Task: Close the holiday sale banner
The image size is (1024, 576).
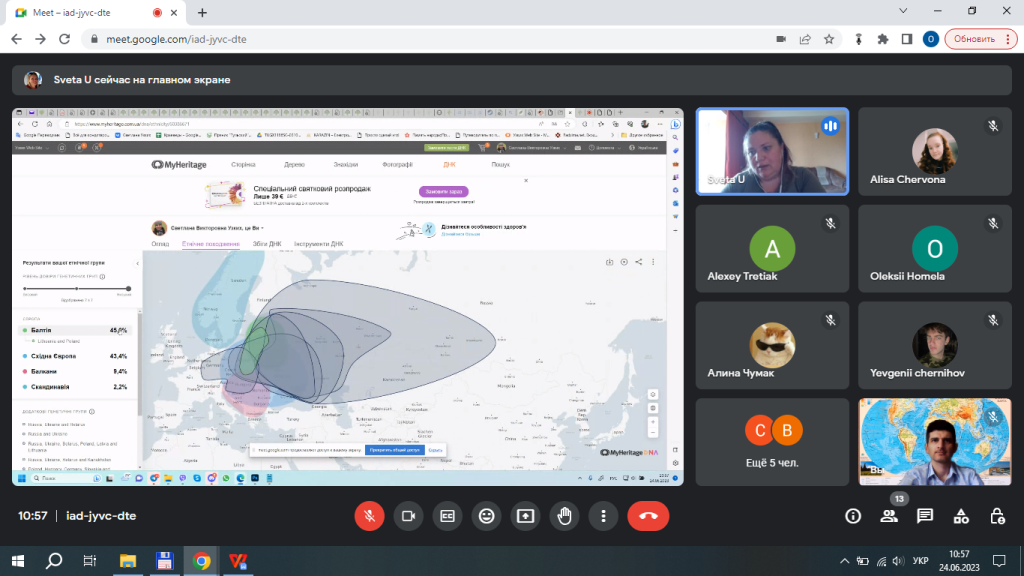Action: [526, 180]
